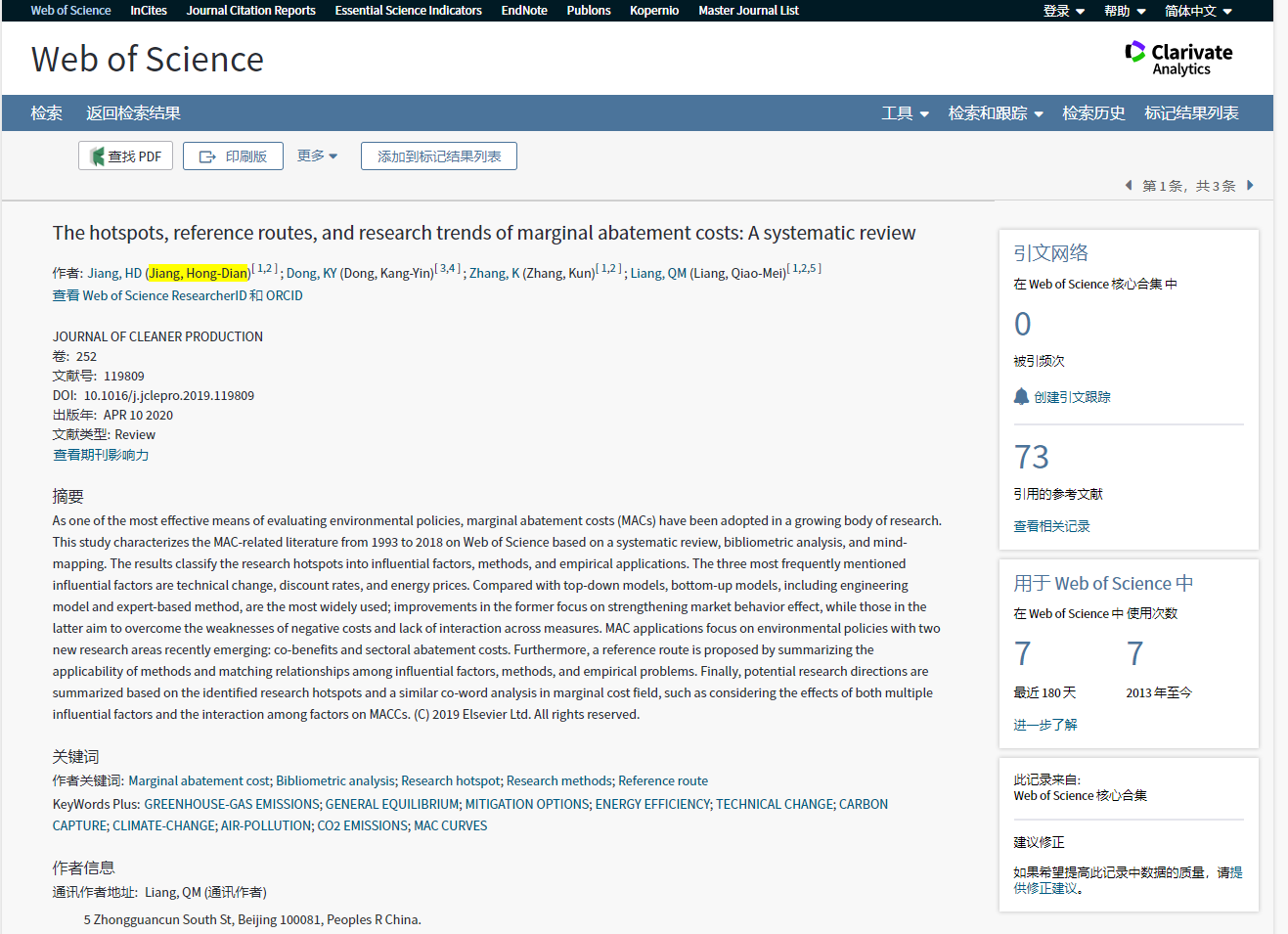Click journal name JOURNAL OF CLEANER PRODUCTION
The image size is (1288, 934).
point(157,336)
